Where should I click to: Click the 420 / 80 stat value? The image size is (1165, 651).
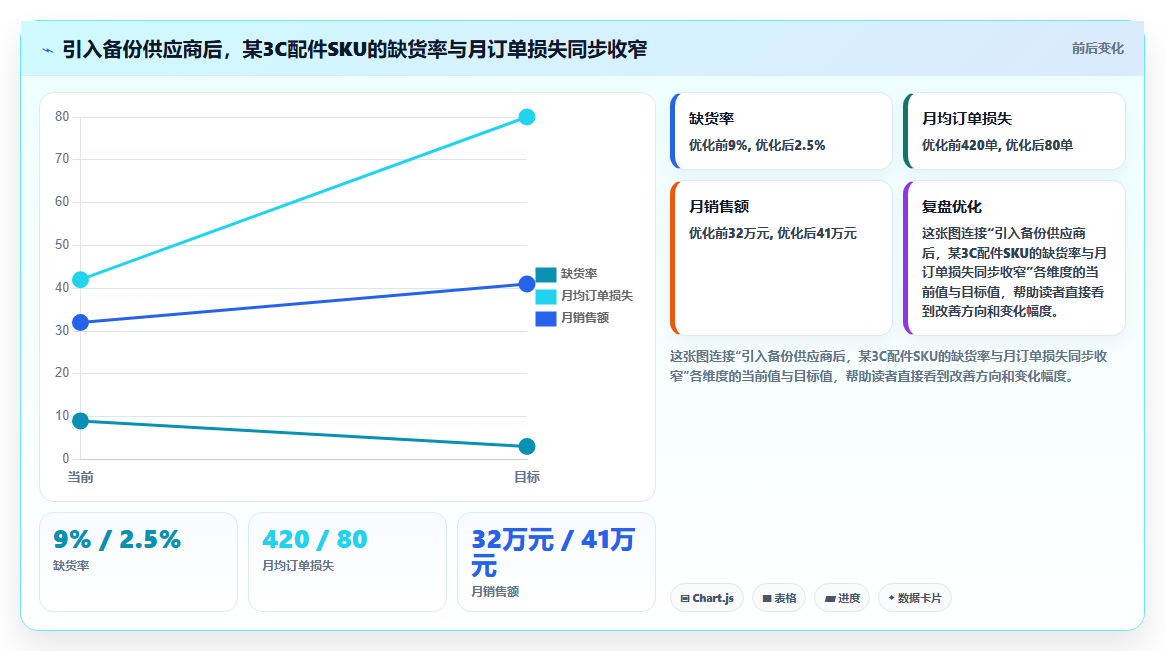tap(314, 540)
